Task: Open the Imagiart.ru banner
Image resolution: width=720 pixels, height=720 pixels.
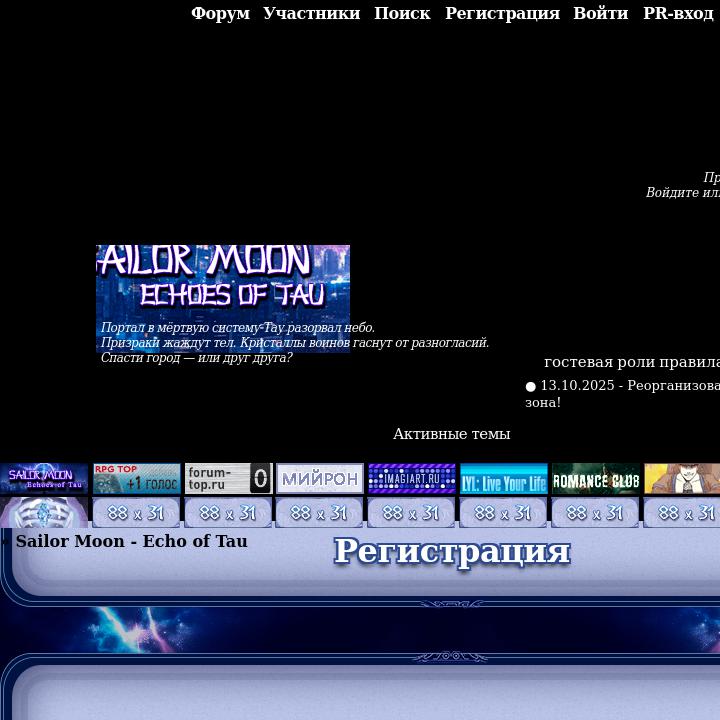Action: tap(412, 478)
